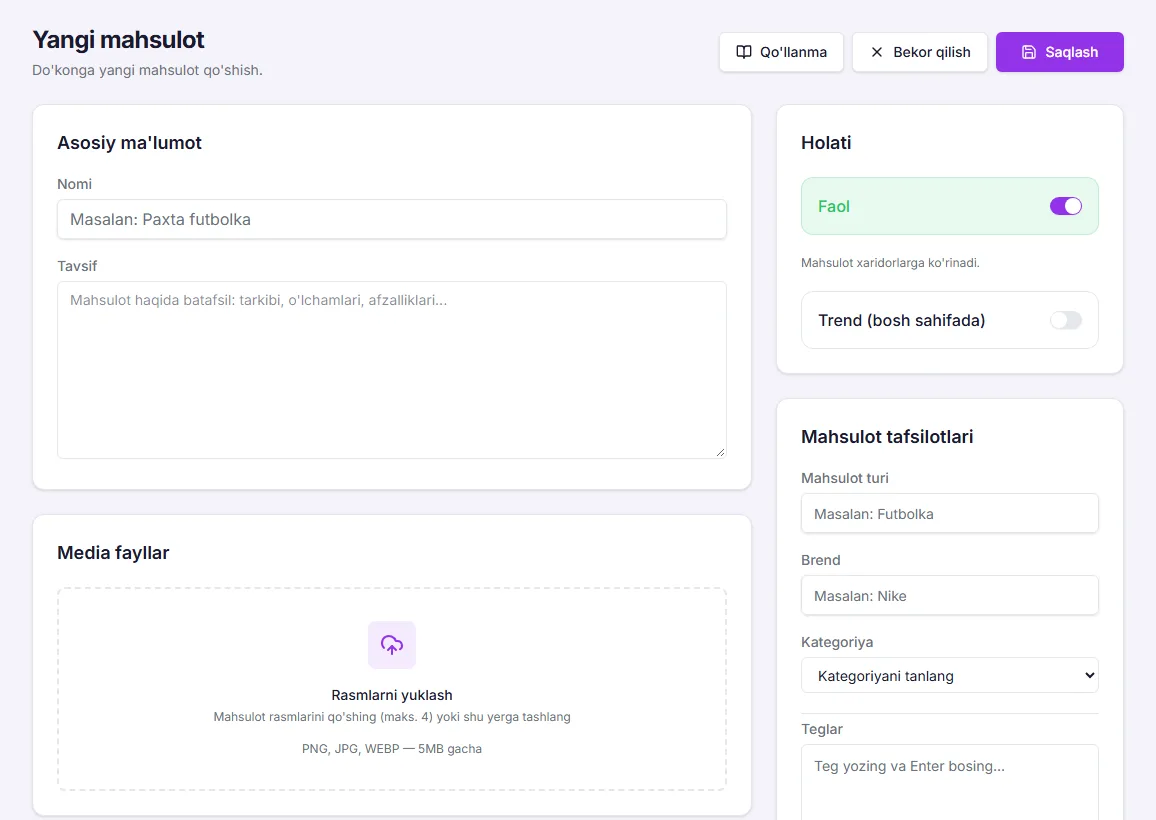The image size is (1156, 820).
Task: Click the X icon beside Bekor qilish
Action: pos(877,52)
